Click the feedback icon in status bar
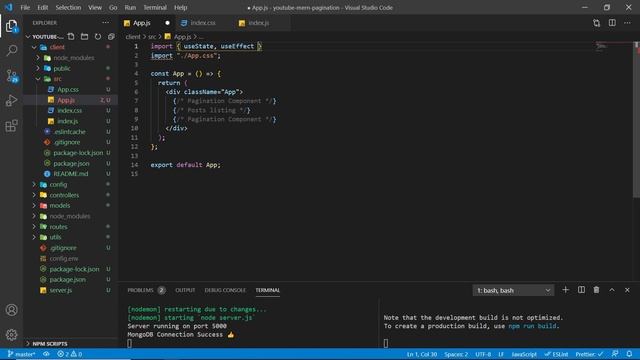 click(615, 354)
